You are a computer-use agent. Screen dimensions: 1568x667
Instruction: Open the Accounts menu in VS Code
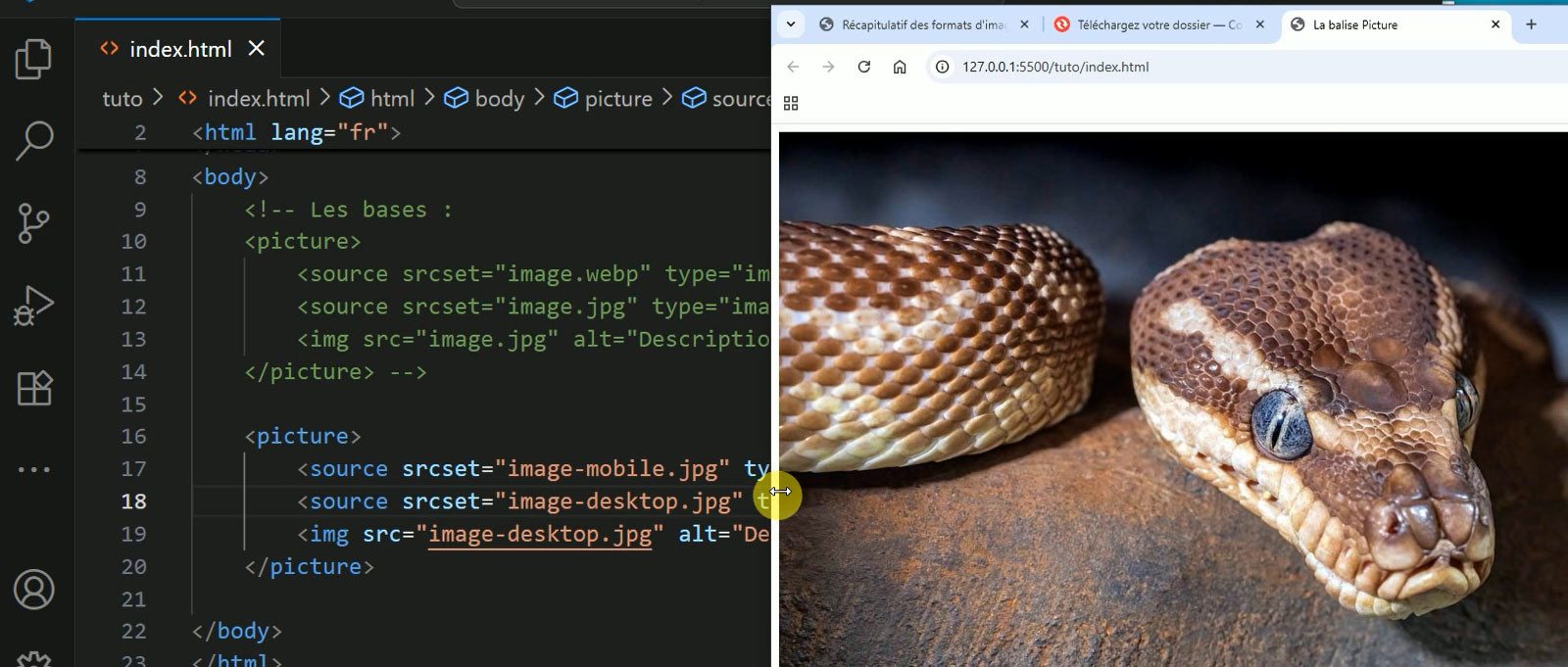(34, 590)
